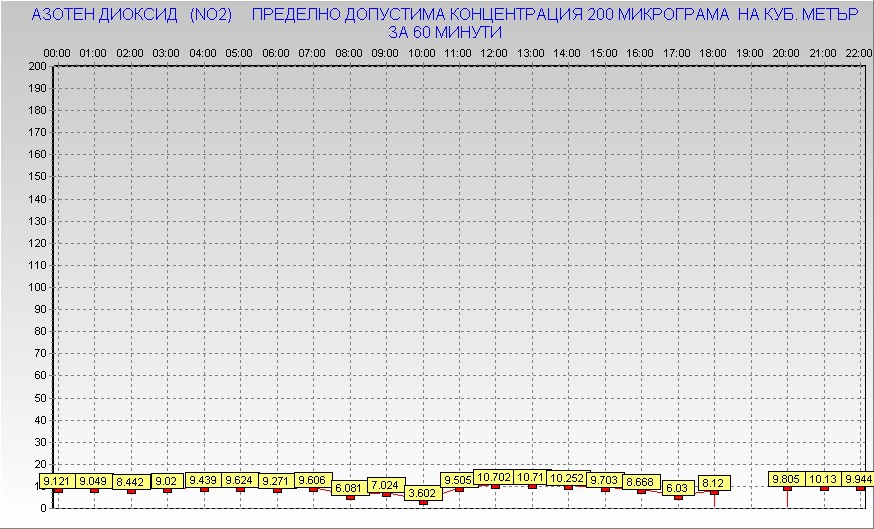Image resolution: width=874 pixels, height=529 pixels.
Task: Select the 100 mark on vertical axis
Action: point(38,287)
